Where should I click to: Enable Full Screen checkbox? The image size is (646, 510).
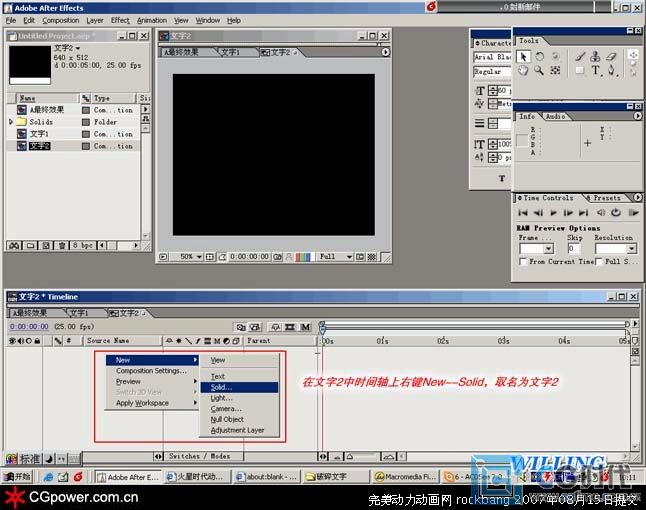(x=599, y=262)
